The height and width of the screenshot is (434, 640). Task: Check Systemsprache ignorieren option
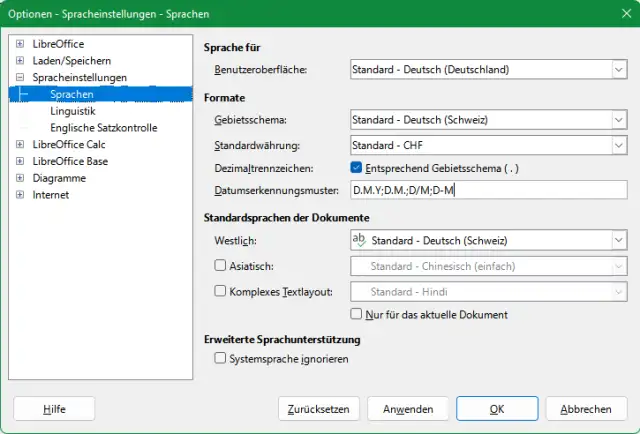click(221, 357)
